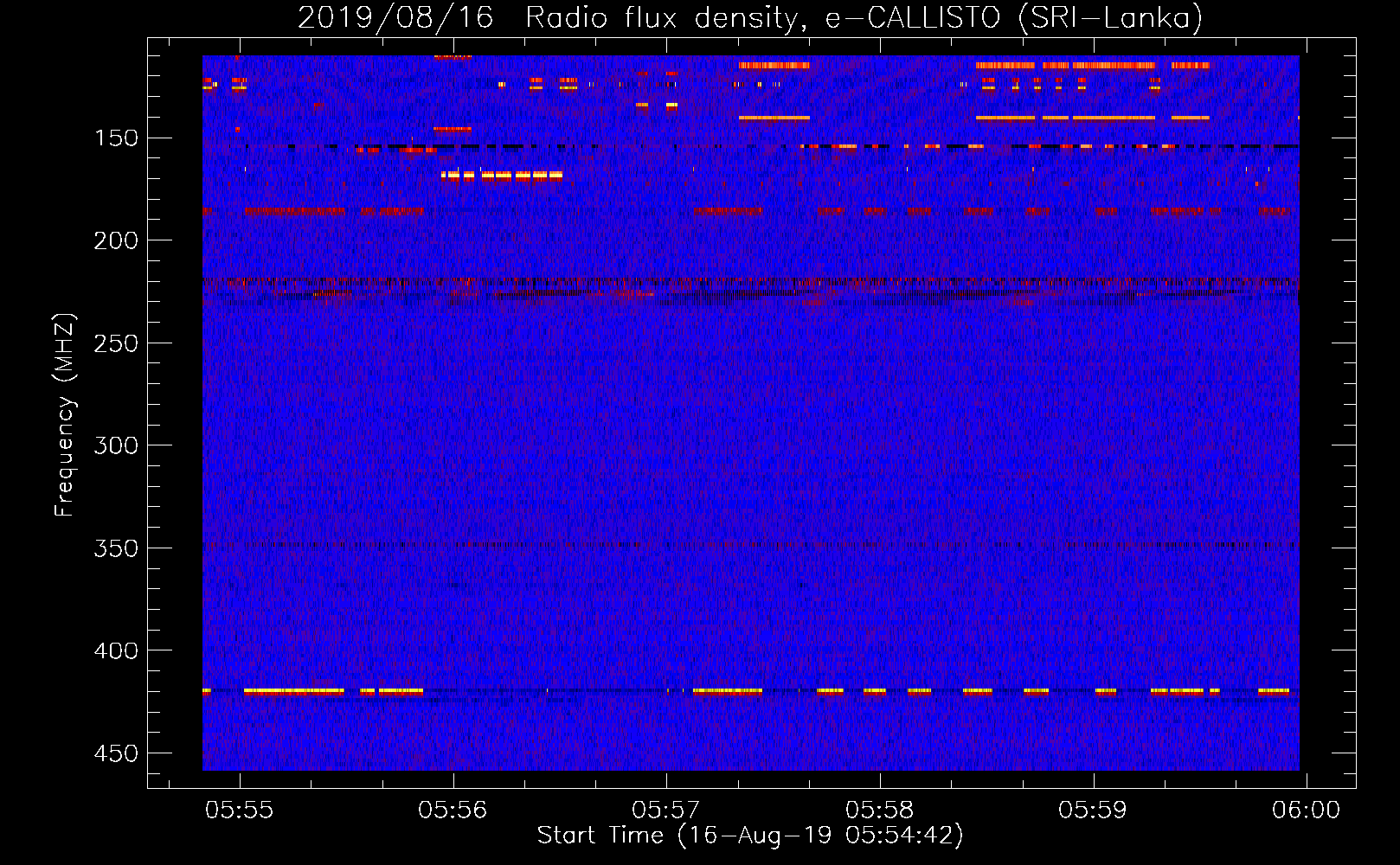Viewport: 1400px width, 865px height.
Task: Click the 05:58 time tick label
Action: coord(880,810)
